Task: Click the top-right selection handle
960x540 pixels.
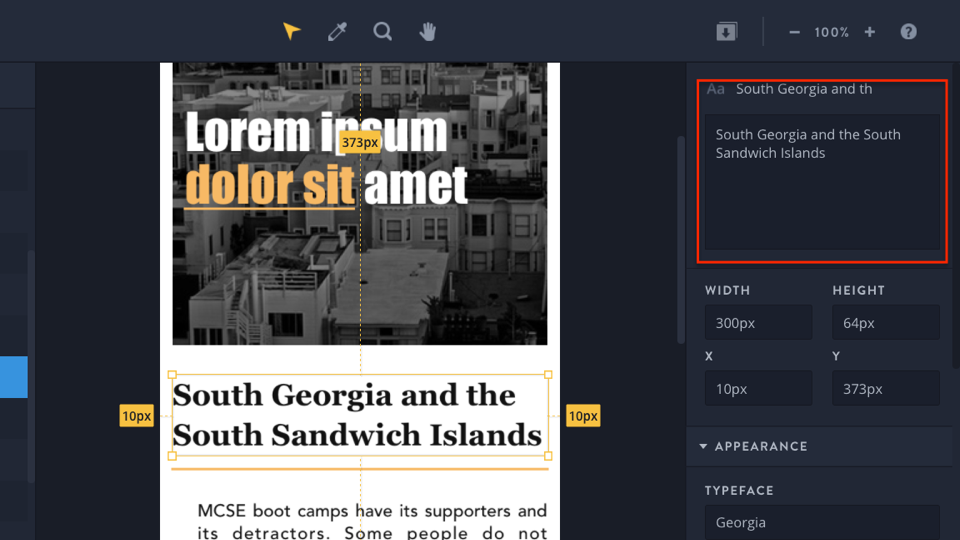Action: tap(548, 375)
